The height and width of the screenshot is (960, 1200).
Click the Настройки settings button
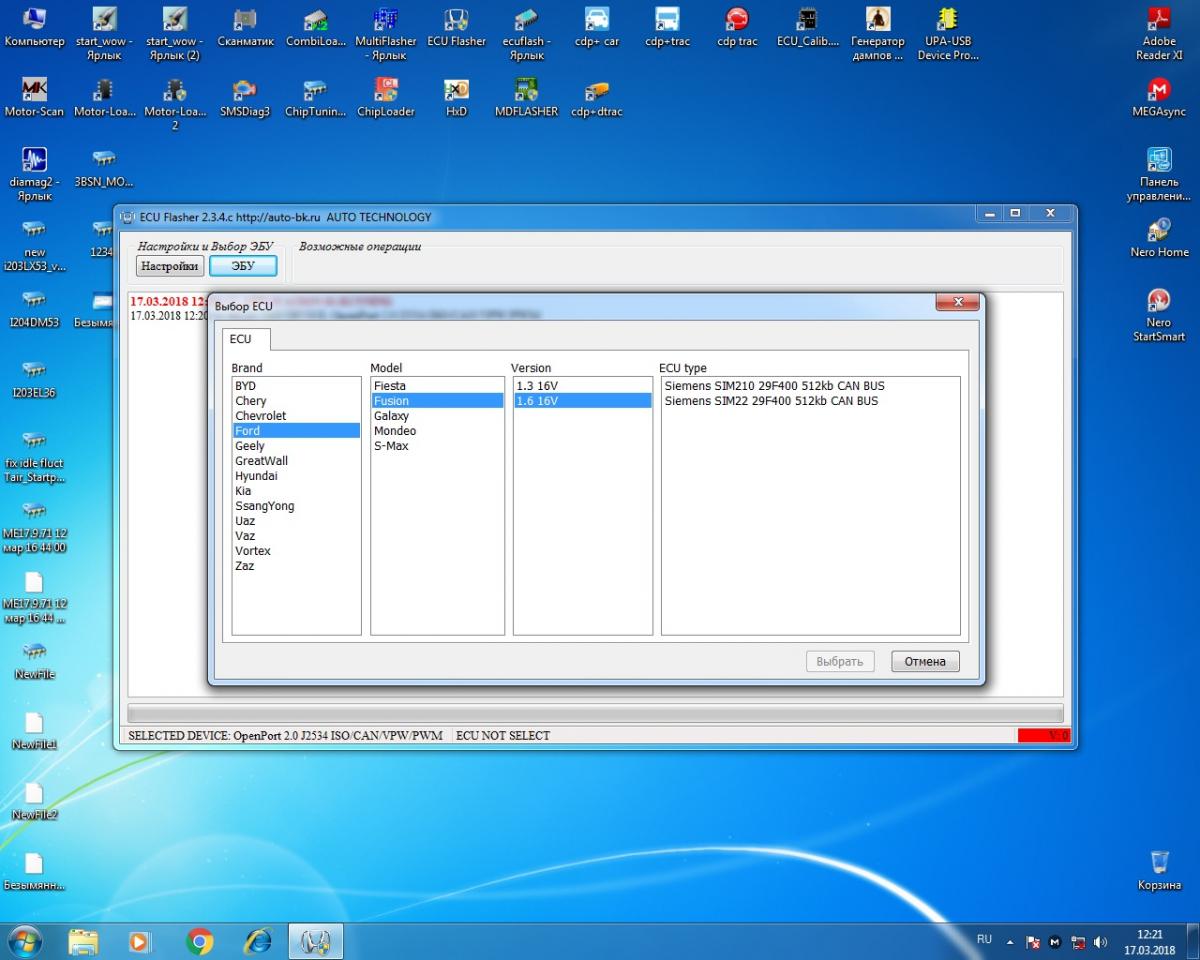(169, 266)
